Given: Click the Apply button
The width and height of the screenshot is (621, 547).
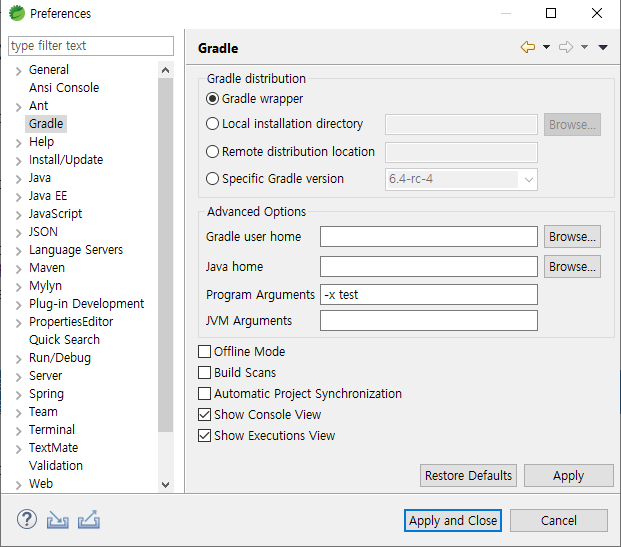Looking at the screenshot, I should [569, 475].
